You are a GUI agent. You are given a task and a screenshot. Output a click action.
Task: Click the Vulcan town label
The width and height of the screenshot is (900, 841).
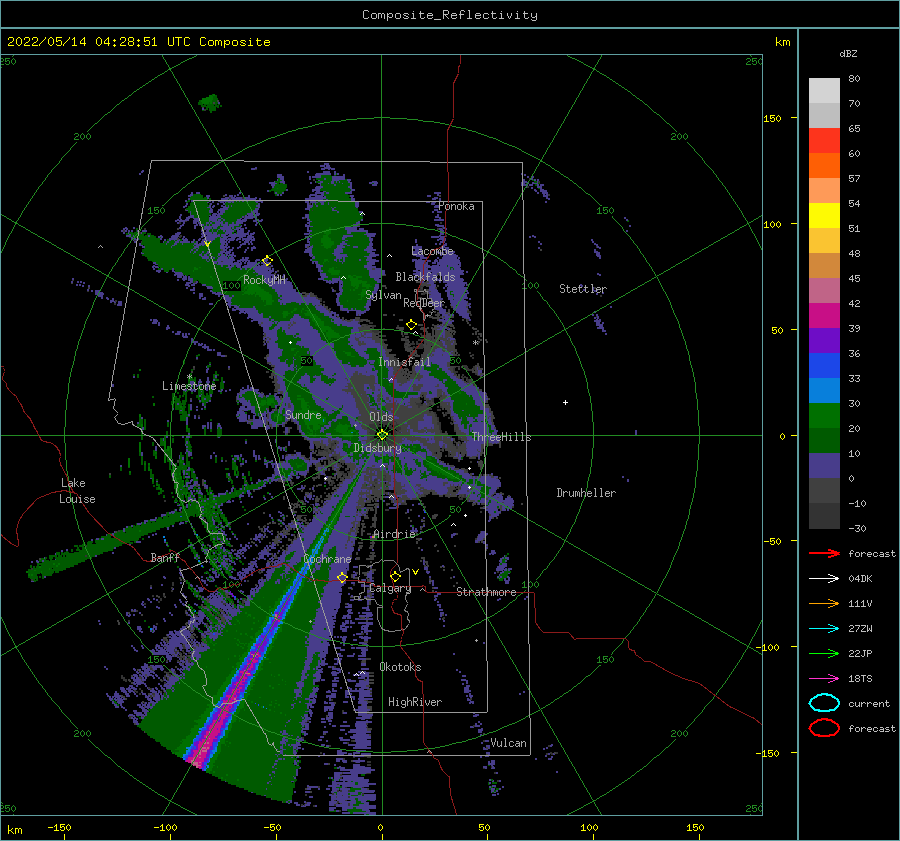(x=508, y=743)
